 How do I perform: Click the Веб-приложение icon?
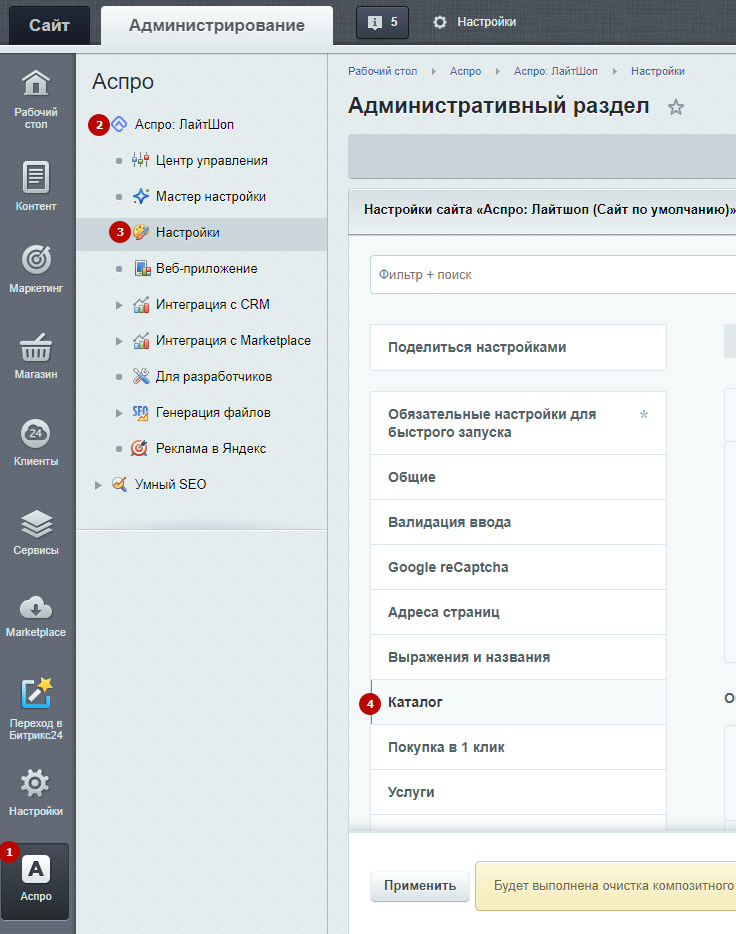[142, 269]
